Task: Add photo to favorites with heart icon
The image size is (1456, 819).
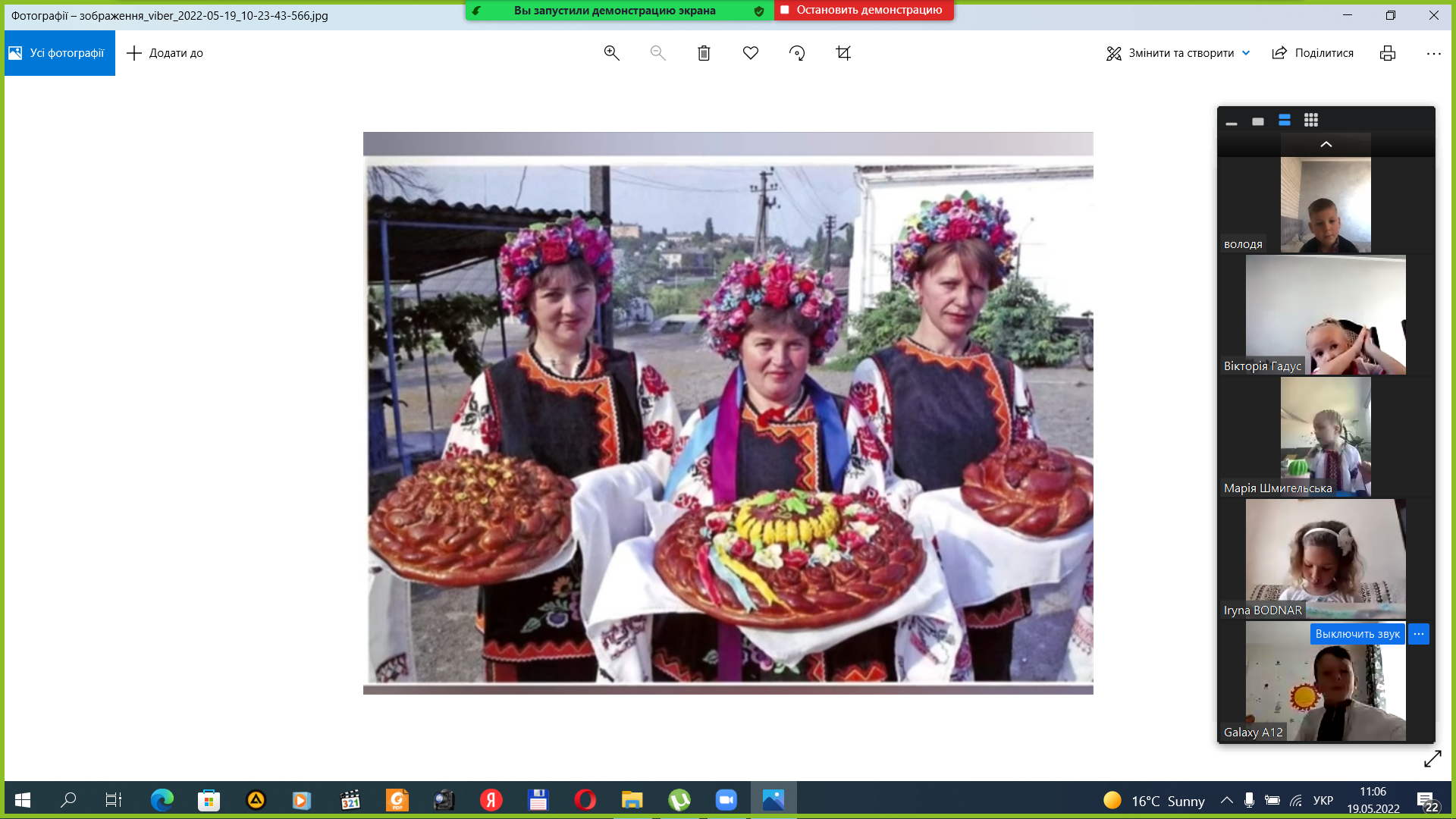Action: pos(751,53)
